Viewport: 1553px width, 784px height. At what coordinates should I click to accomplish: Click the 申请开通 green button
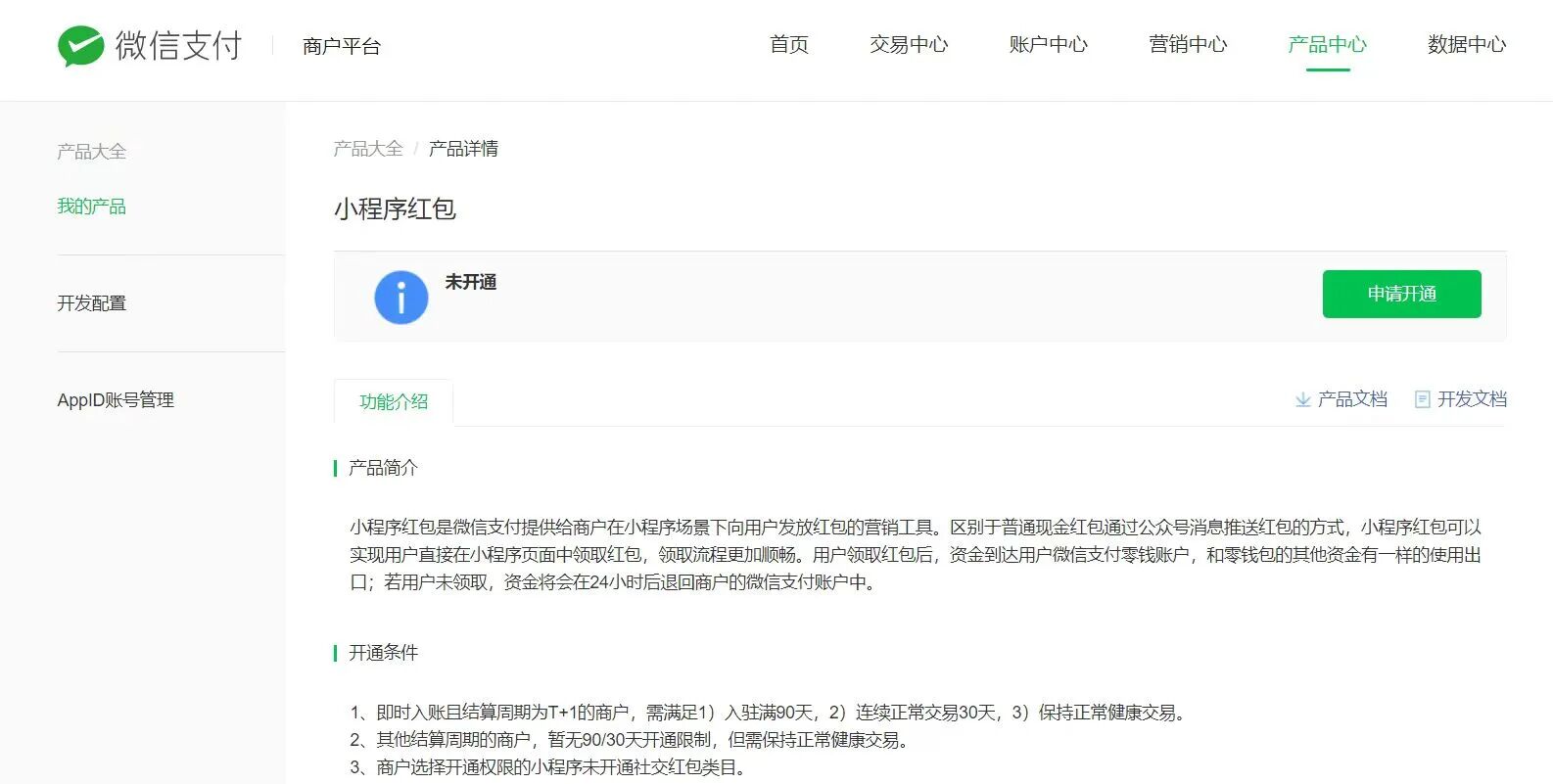point(1401,294)
